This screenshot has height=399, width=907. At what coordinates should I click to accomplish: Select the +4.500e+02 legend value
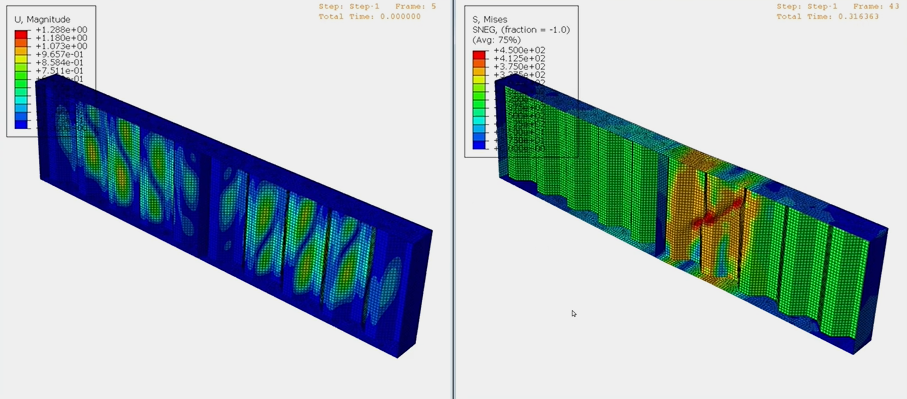[519, 50]
